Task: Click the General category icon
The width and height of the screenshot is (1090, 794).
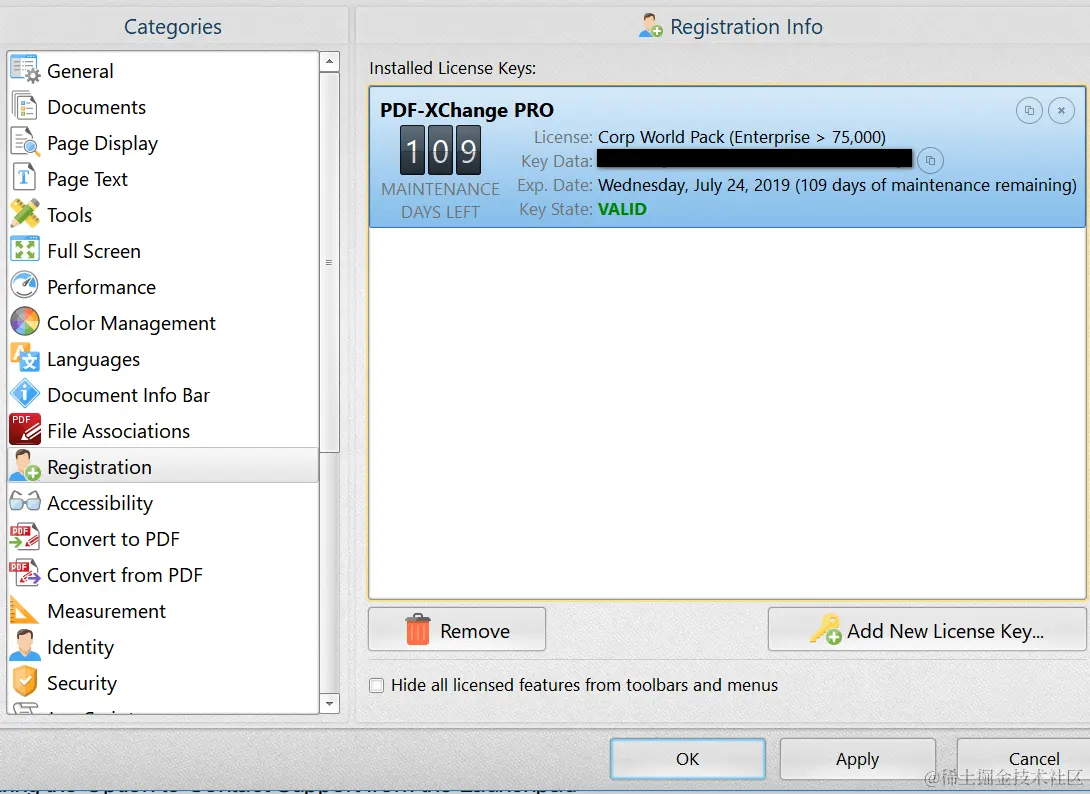Action: pyautogui.click(x=25, y=70)
